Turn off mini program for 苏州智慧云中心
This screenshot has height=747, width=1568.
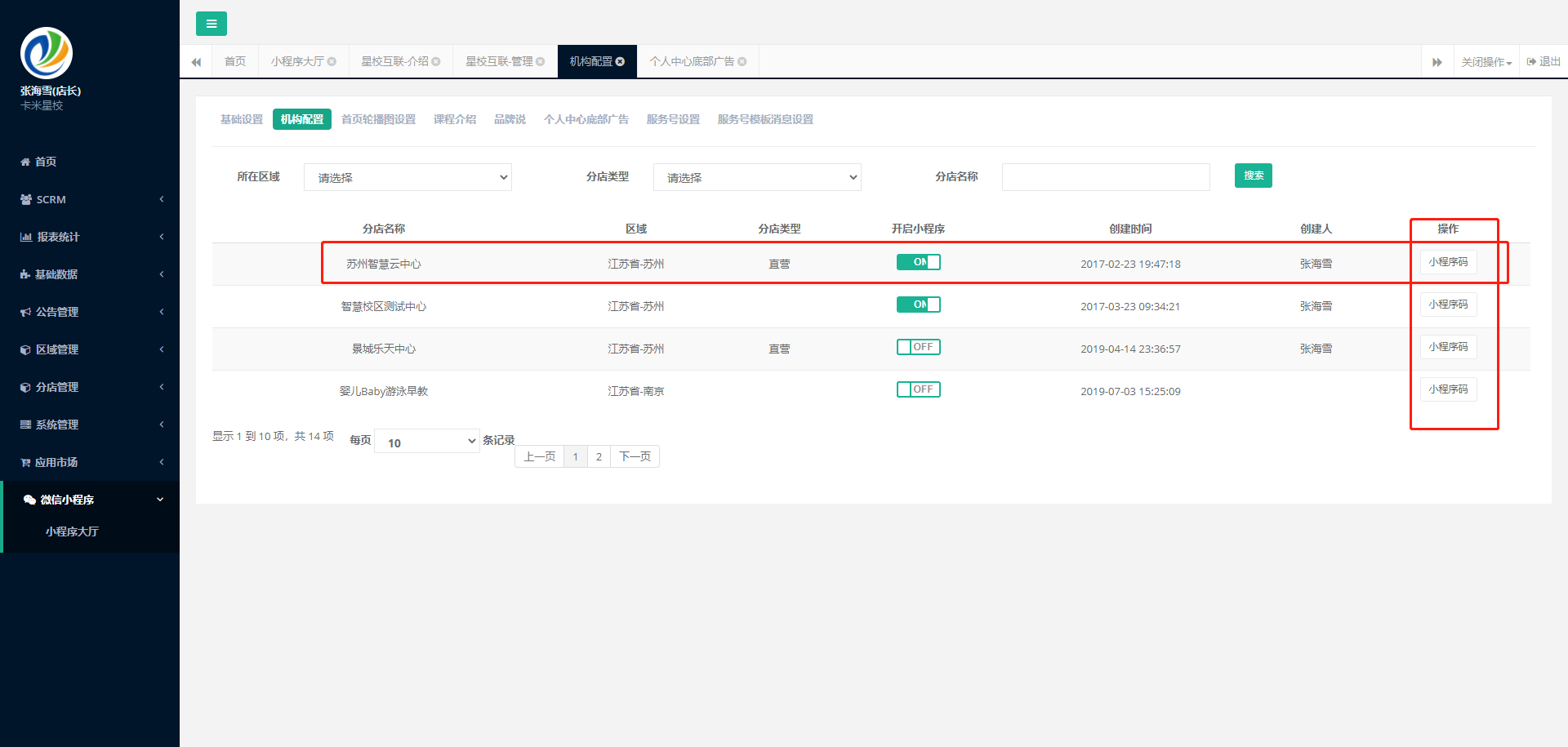point(919,262)
